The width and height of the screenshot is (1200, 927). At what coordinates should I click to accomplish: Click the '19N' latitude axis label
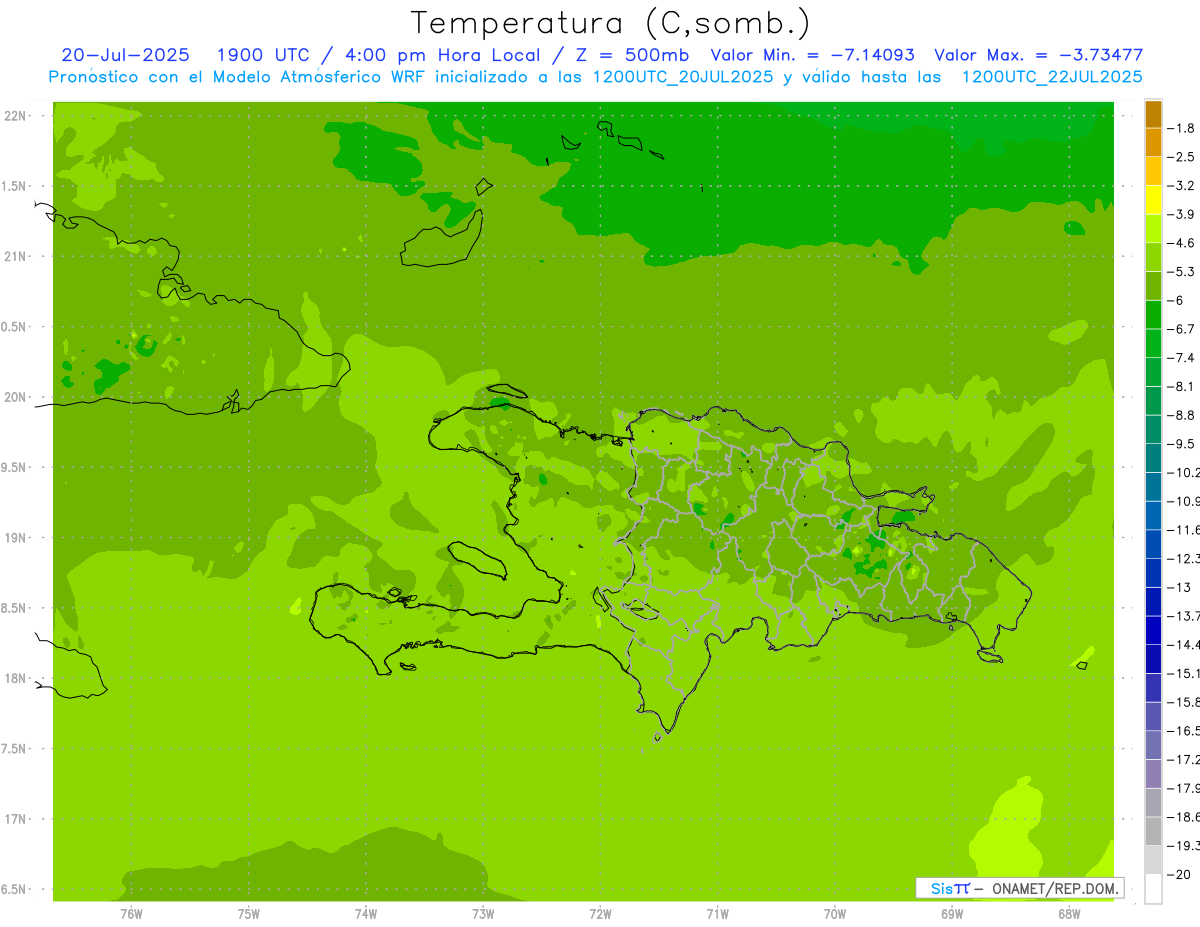(14, 538)
